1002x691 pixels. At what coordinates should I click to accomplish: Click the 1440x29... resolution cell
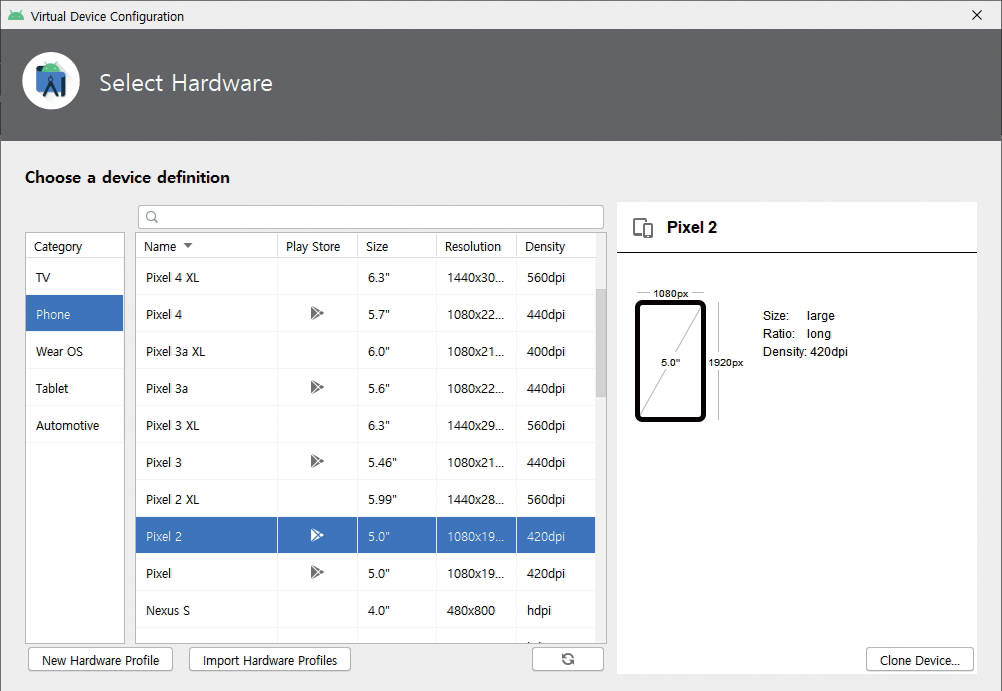[x=475, y=426]
